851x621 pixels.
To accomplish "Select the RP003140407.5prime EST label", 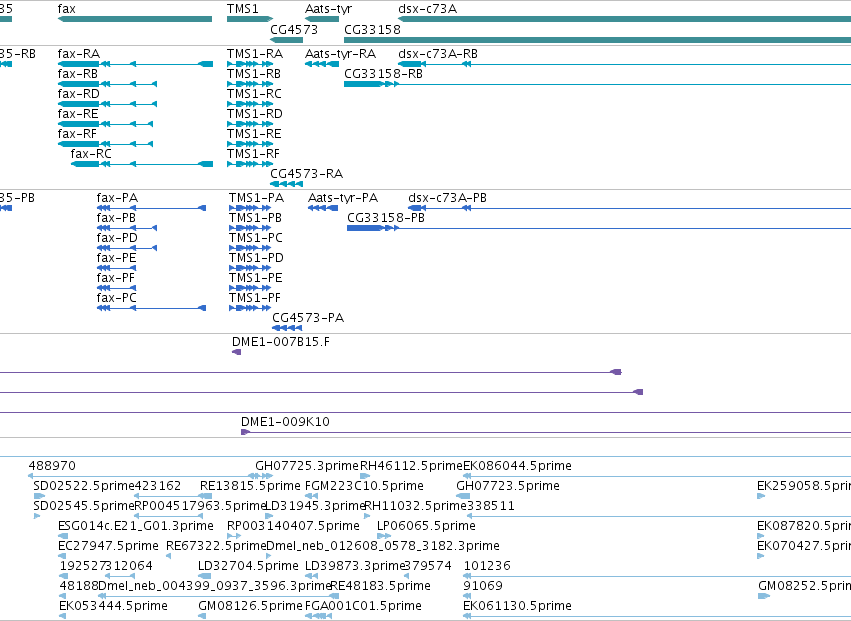I will click(293, 526).
